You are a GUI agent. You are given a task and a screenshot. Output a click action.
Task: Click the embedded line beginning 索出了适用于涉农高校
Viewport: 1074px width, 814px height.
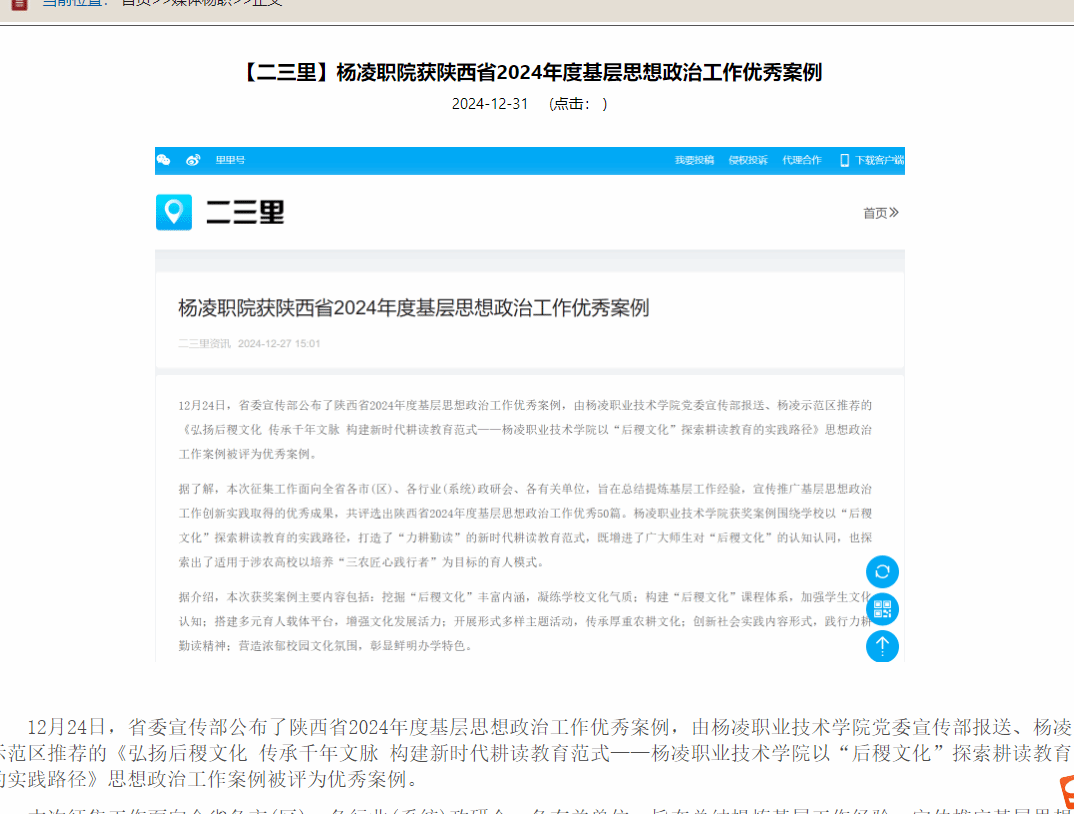(362, 563)
